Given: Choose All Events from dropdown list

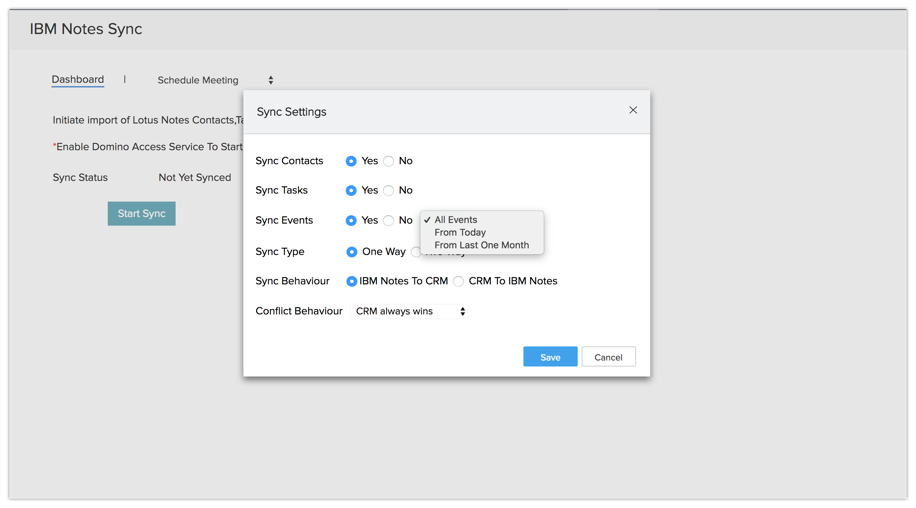Looking at the screenshot, I should 456,220.
